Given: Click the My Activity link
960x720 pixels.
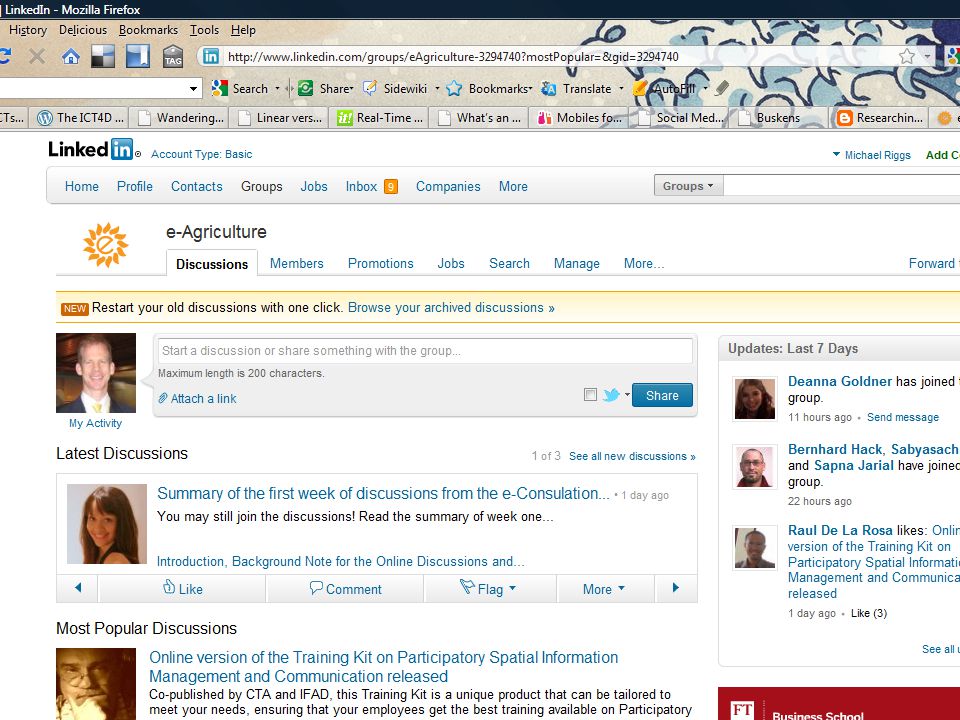Looking at the screenshot, I should click(x=95, y=423).
